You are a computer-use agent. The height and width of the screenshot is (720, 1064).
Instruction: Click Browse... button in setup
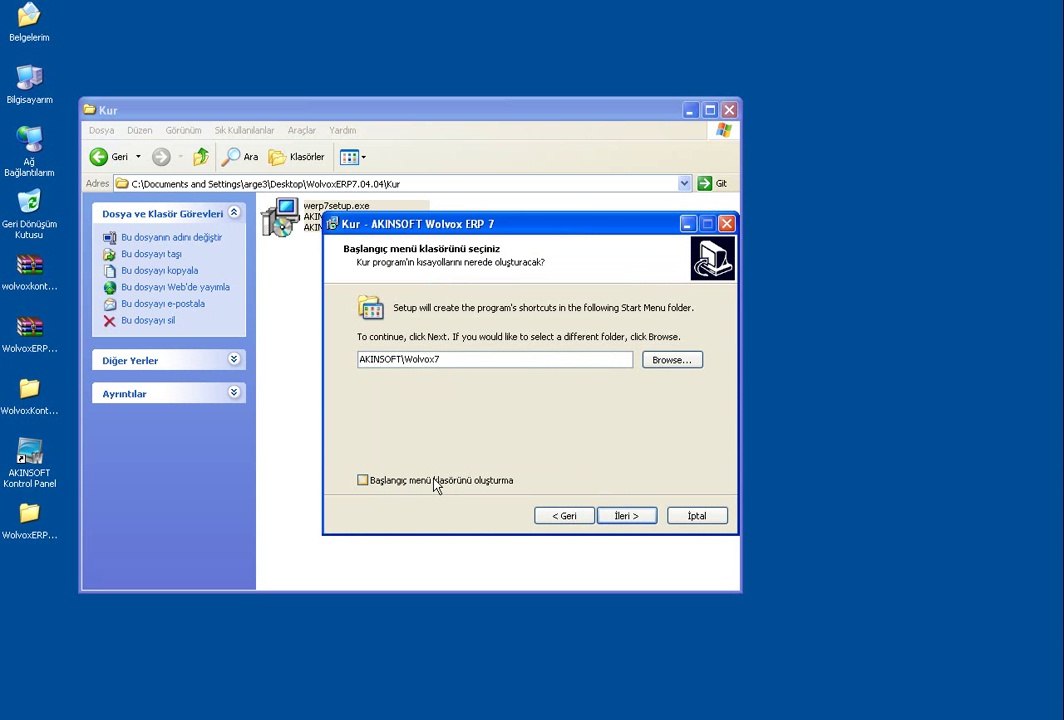click(x=672, y=360)
